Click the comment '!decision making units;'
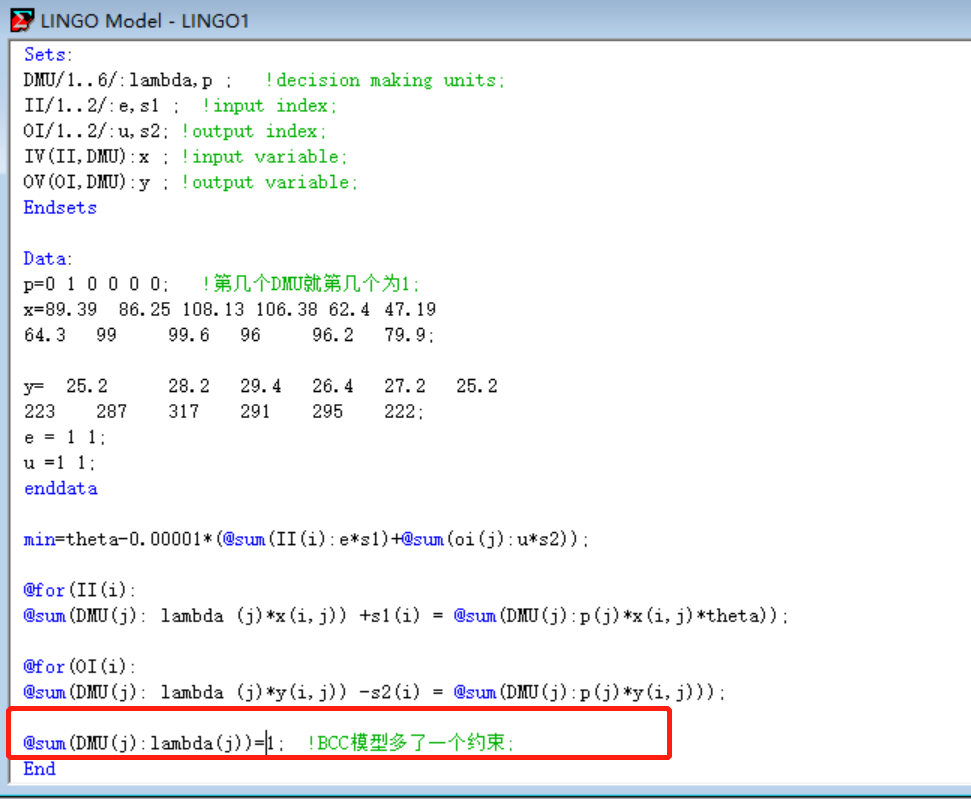The image size is (971, 799). (x=385, y=81)
